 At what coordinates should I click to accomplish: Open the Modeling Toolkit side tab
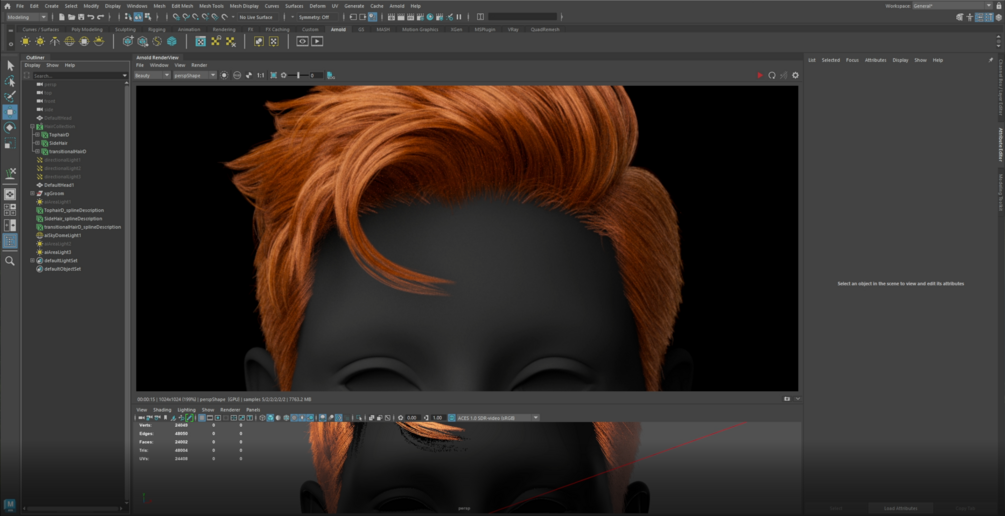[x=1000, y=192]
